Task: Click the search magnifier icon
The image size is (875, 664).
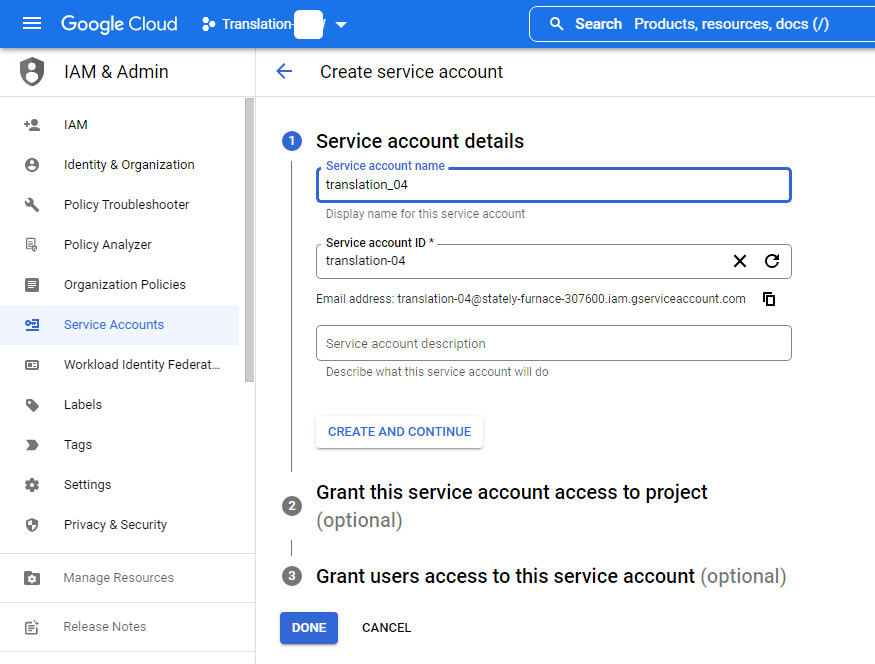Action: pos(556,24)
